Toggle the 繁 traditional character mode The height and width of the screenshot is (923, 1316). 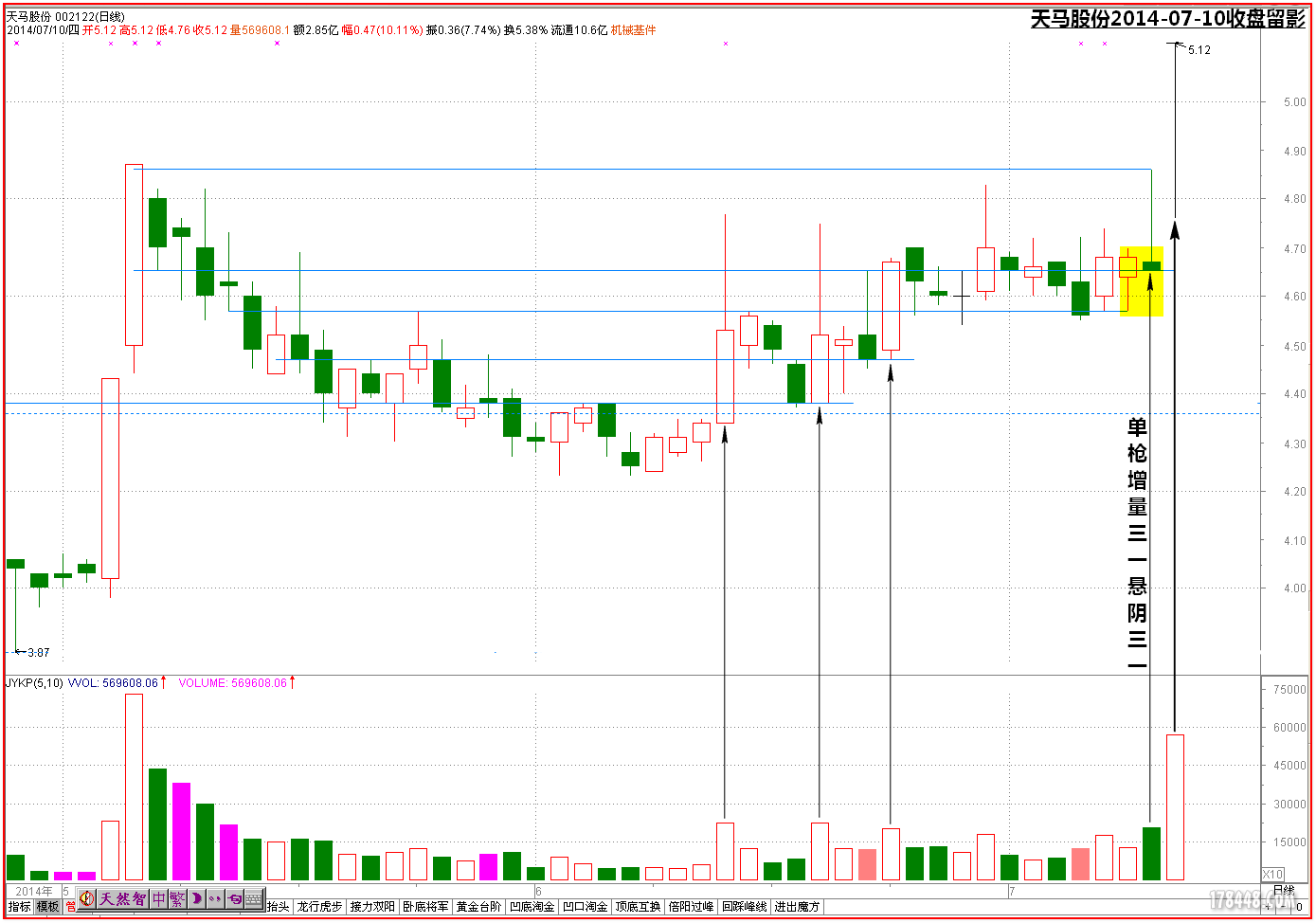click(x=177, y=898)
